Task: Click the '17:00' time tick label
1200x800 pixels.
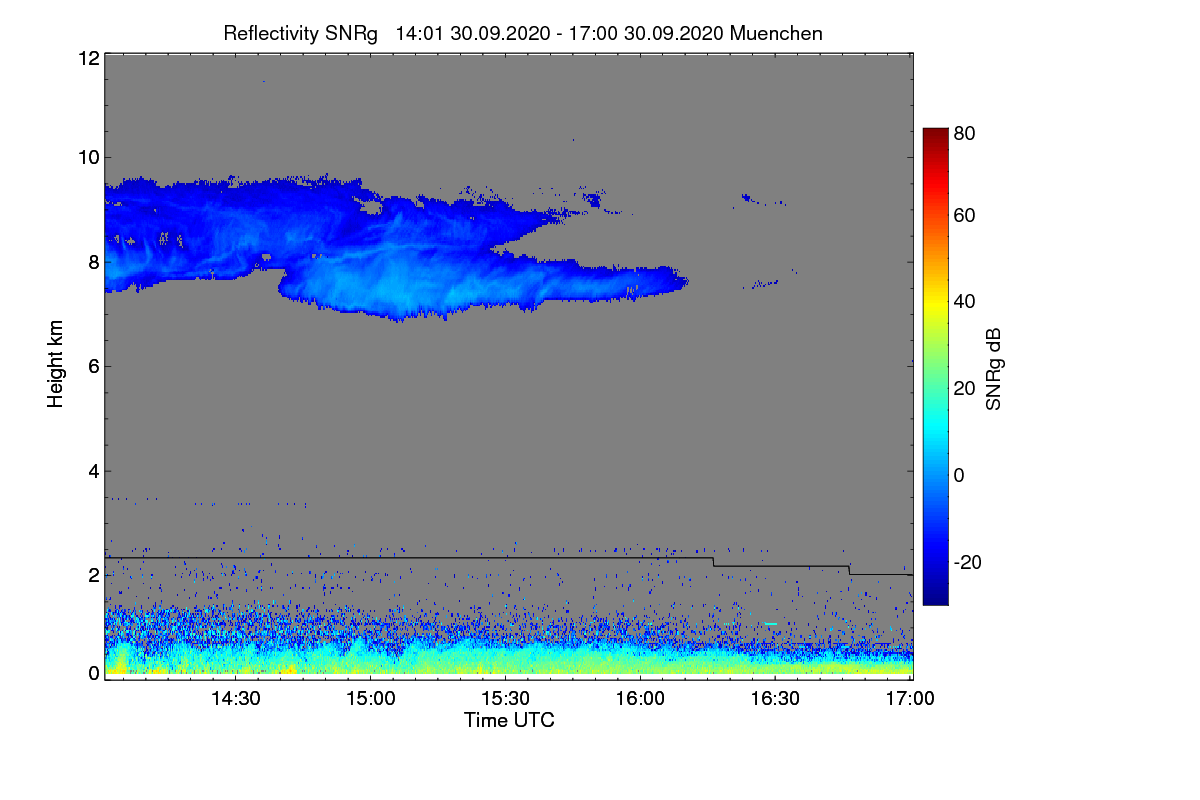Action: pyautogui.click(x=911, y=698)
